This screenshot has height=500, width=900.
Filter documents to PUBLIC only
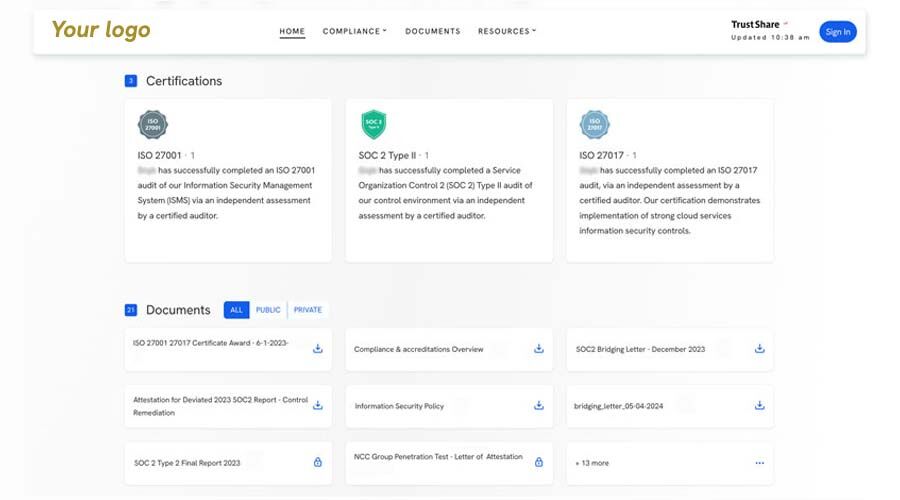[268, 310]
